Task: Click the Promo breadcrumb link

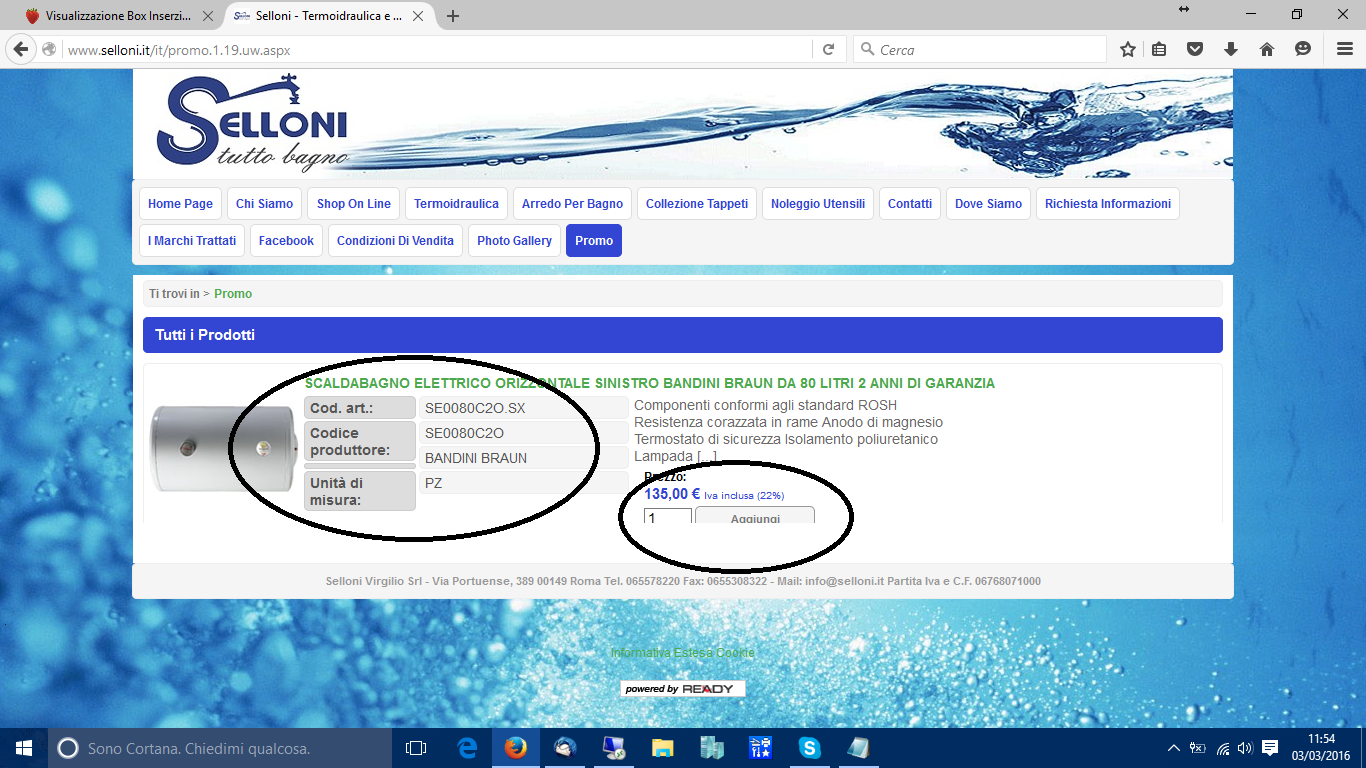Action: [x=233, y=294]
